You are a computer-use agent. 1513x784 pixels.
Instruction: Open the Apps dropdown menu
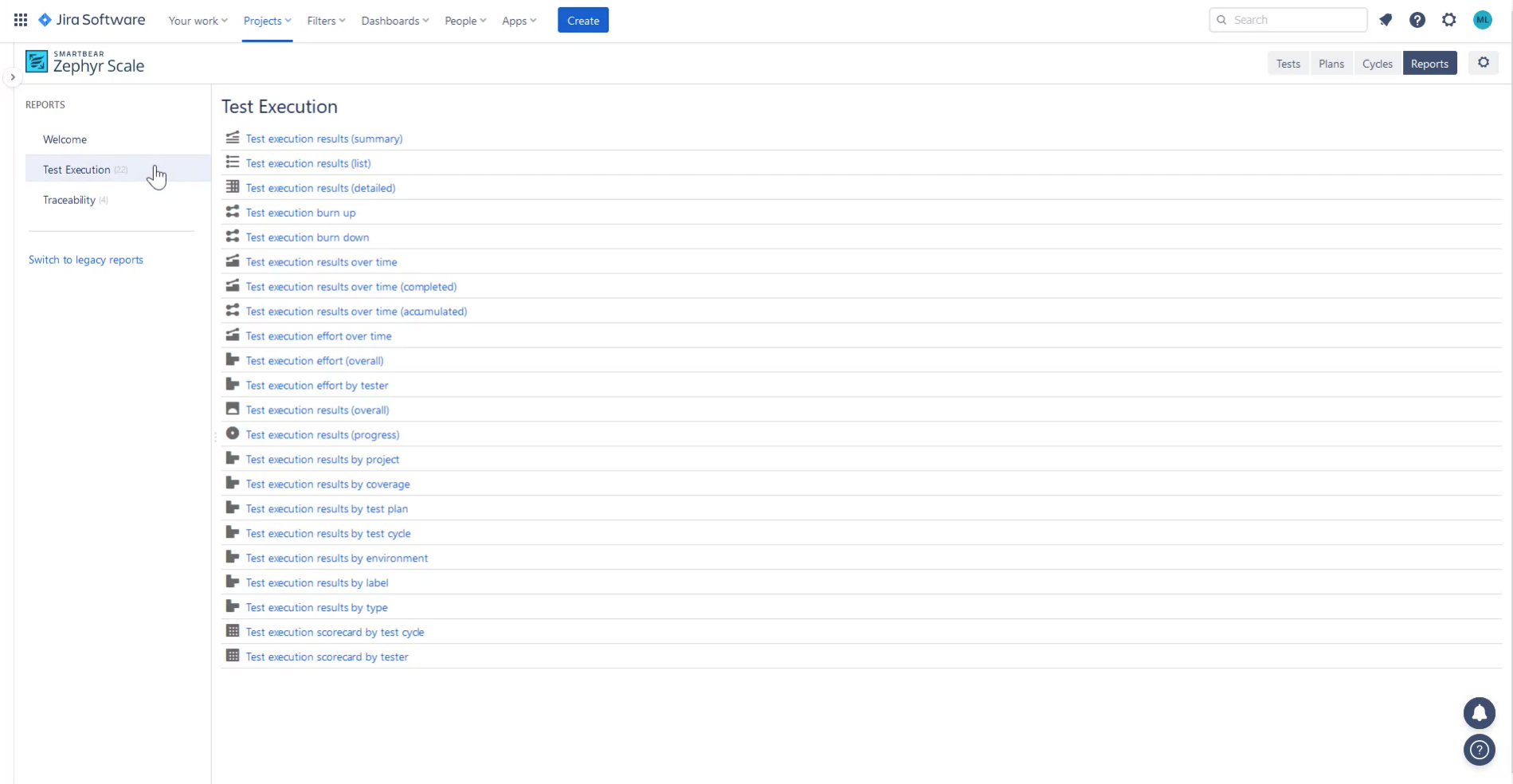click(519, 21)
